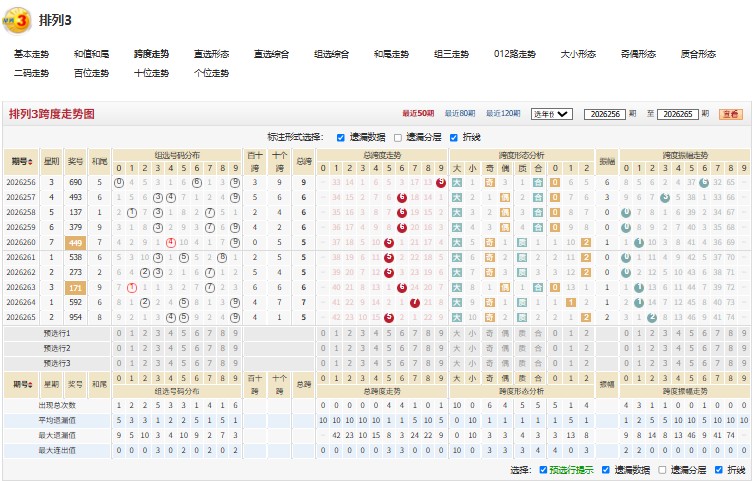Click 奖号 690 in row 2026256

point(75,182)
